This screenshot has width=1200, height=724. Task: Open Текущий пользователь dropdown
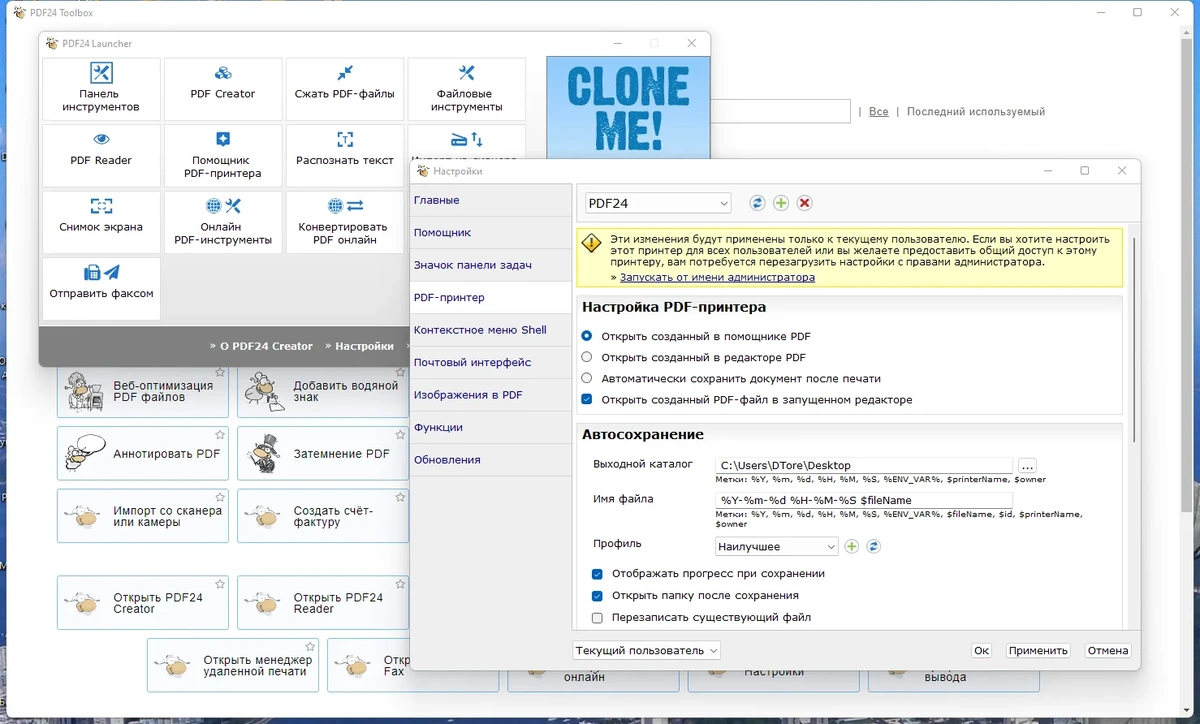click(x=646, y=650)
